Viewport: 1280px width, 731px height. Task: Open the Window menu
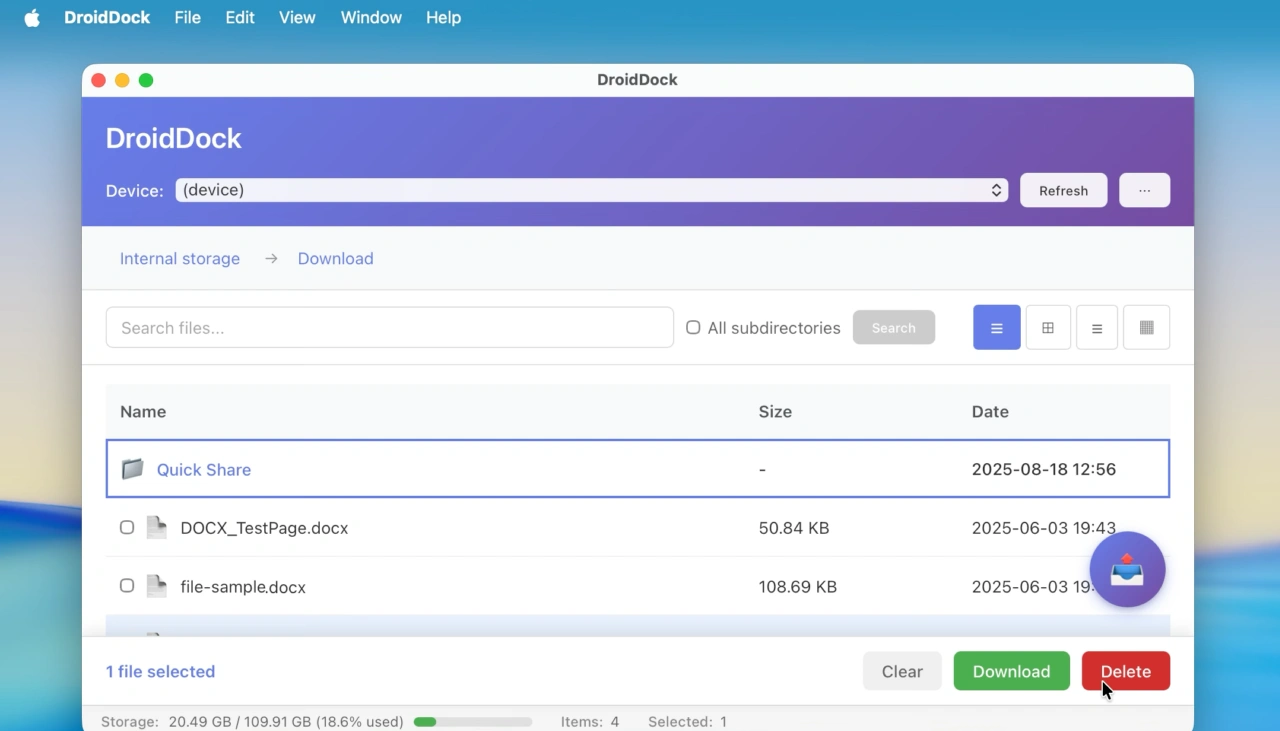coord(371,17)
